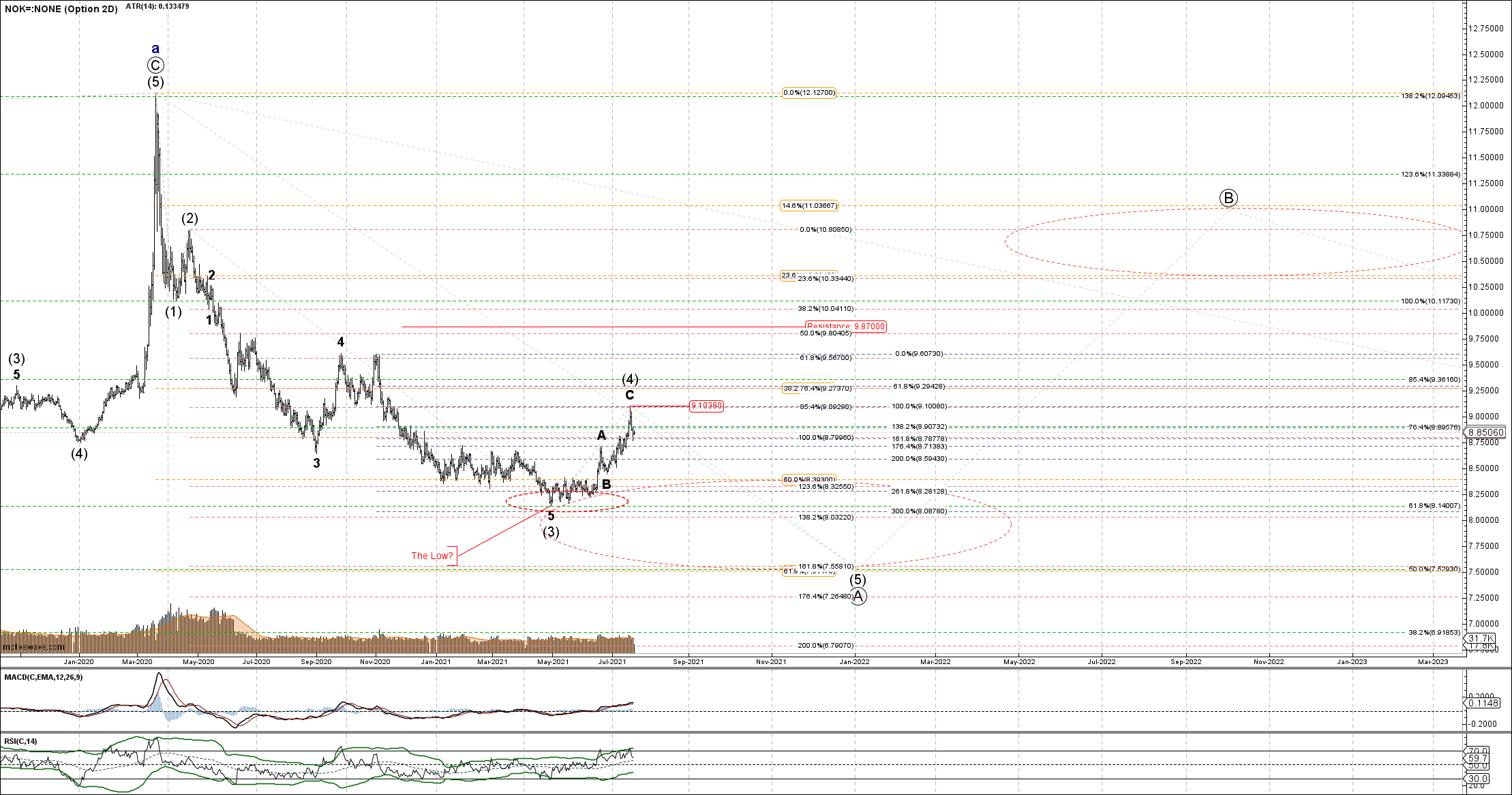Click the red 'The Low?' annotation
The height and width of the screenshot is (795, 1512).
tap(432, 556)
